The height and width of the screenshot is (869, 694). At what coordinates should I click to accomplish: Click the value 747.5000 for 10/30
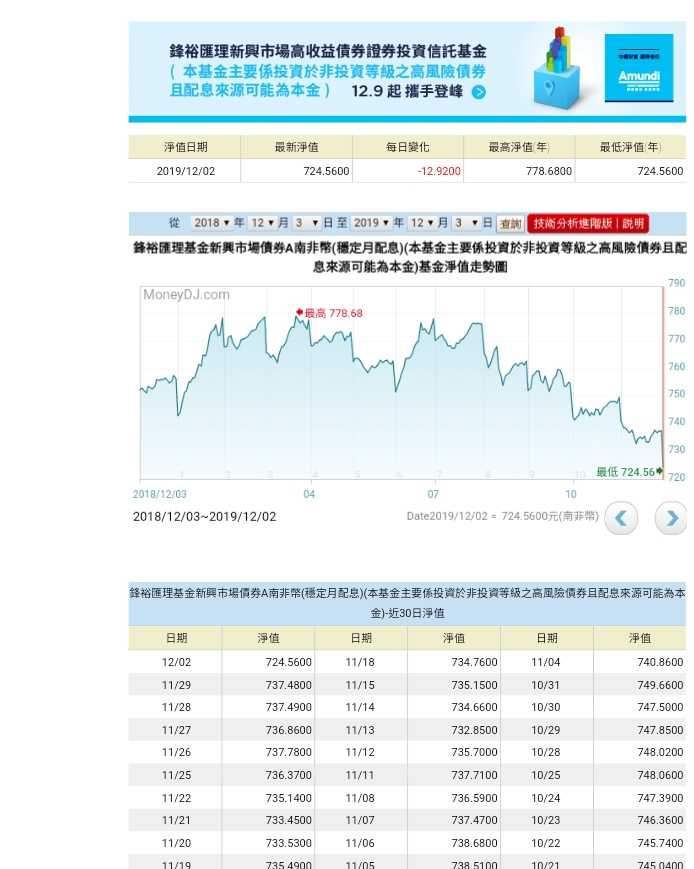[660, 707]
